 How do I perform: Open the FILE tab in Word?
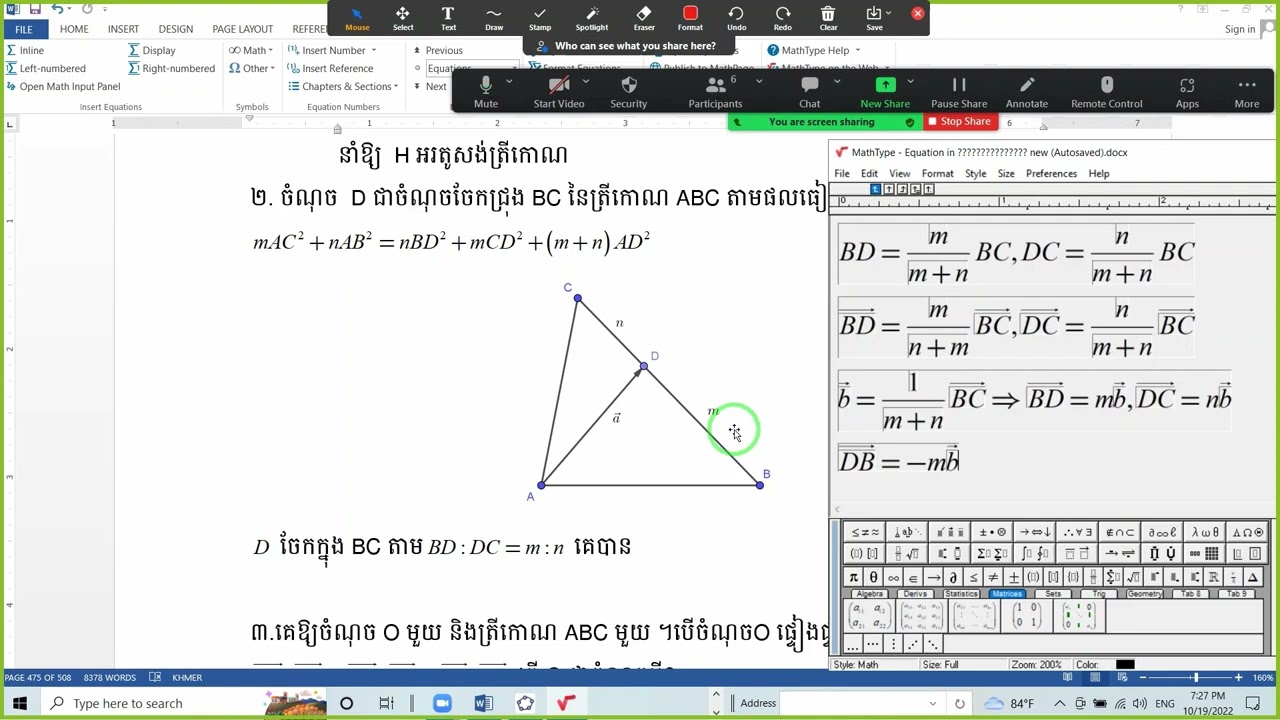(x=23, y=29)
